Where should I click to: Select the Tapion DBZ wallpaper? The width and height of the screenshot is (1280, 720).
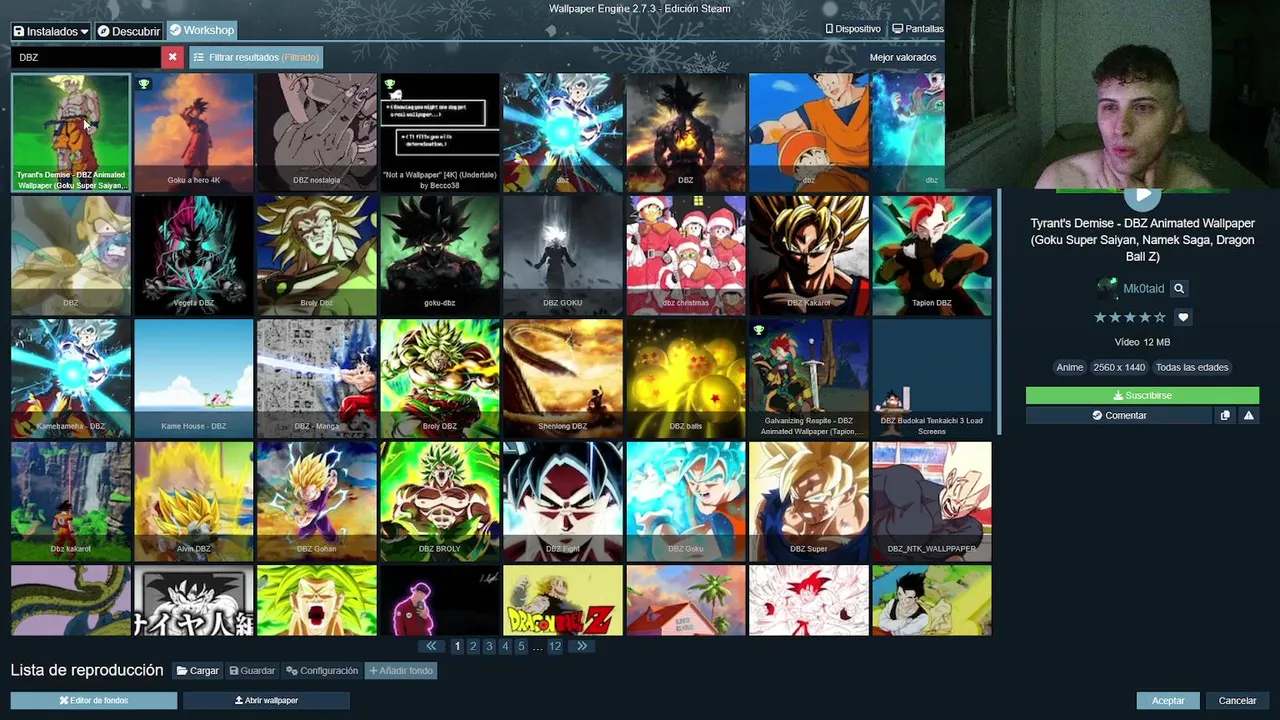(x=932, y=255)
